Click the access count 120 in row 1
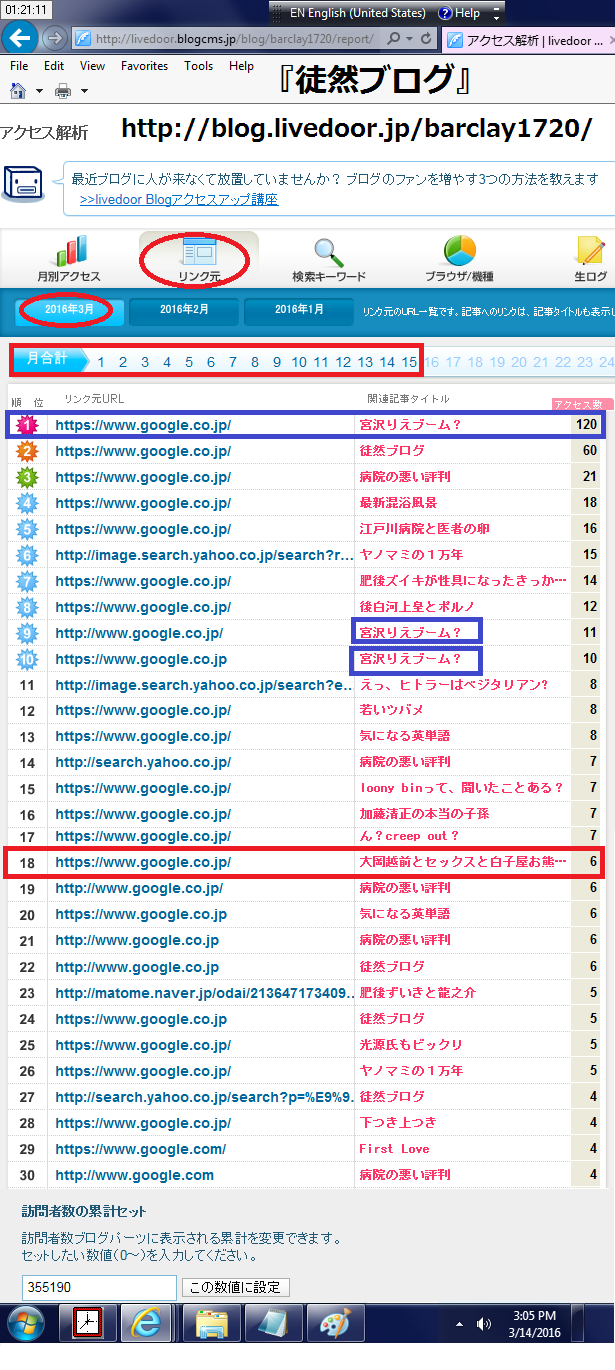The image size is (615, 1370). [x=586, y=425]
